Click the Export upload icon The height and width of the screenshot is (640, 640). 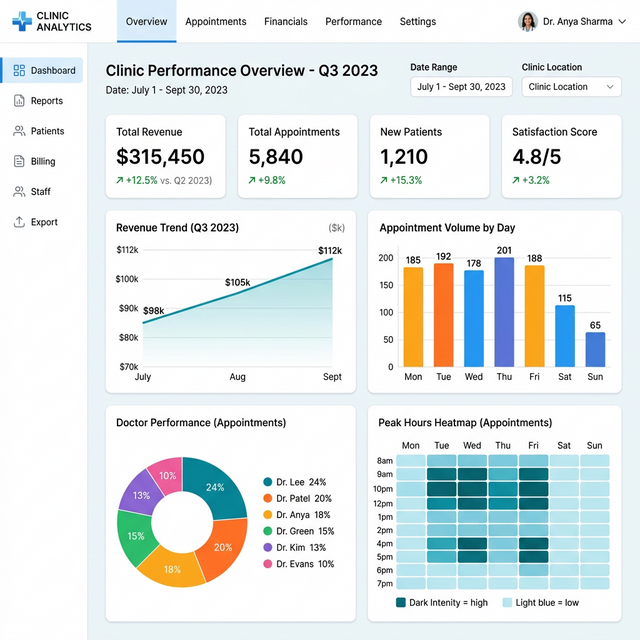pyautogui.click(x=19, y=222)
